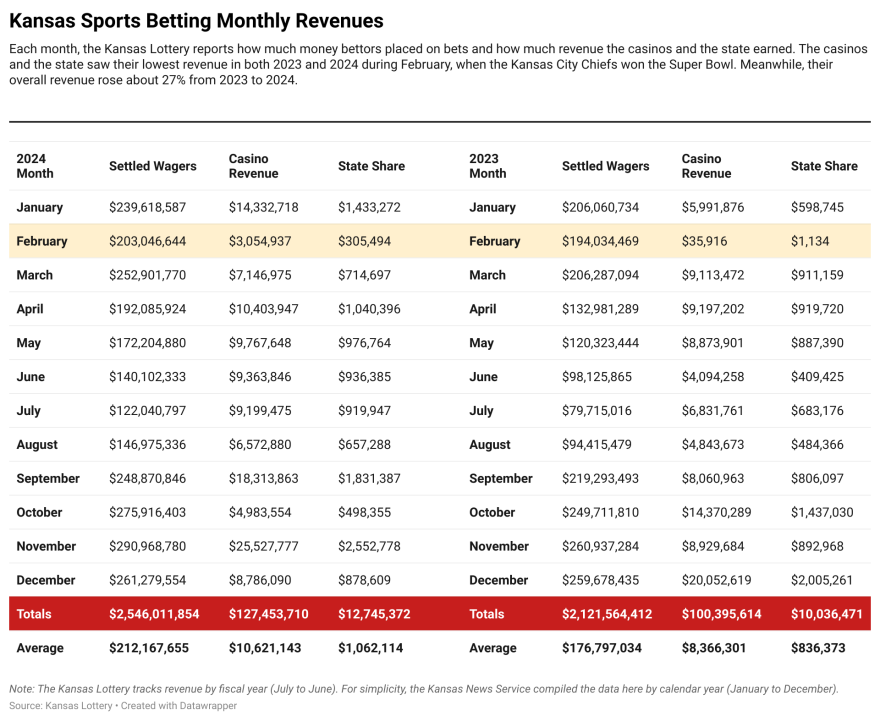Screen dimensions: 880x721
Task: Click the Source: Kansas Lottery credit
Action: (x=58, y=706)
